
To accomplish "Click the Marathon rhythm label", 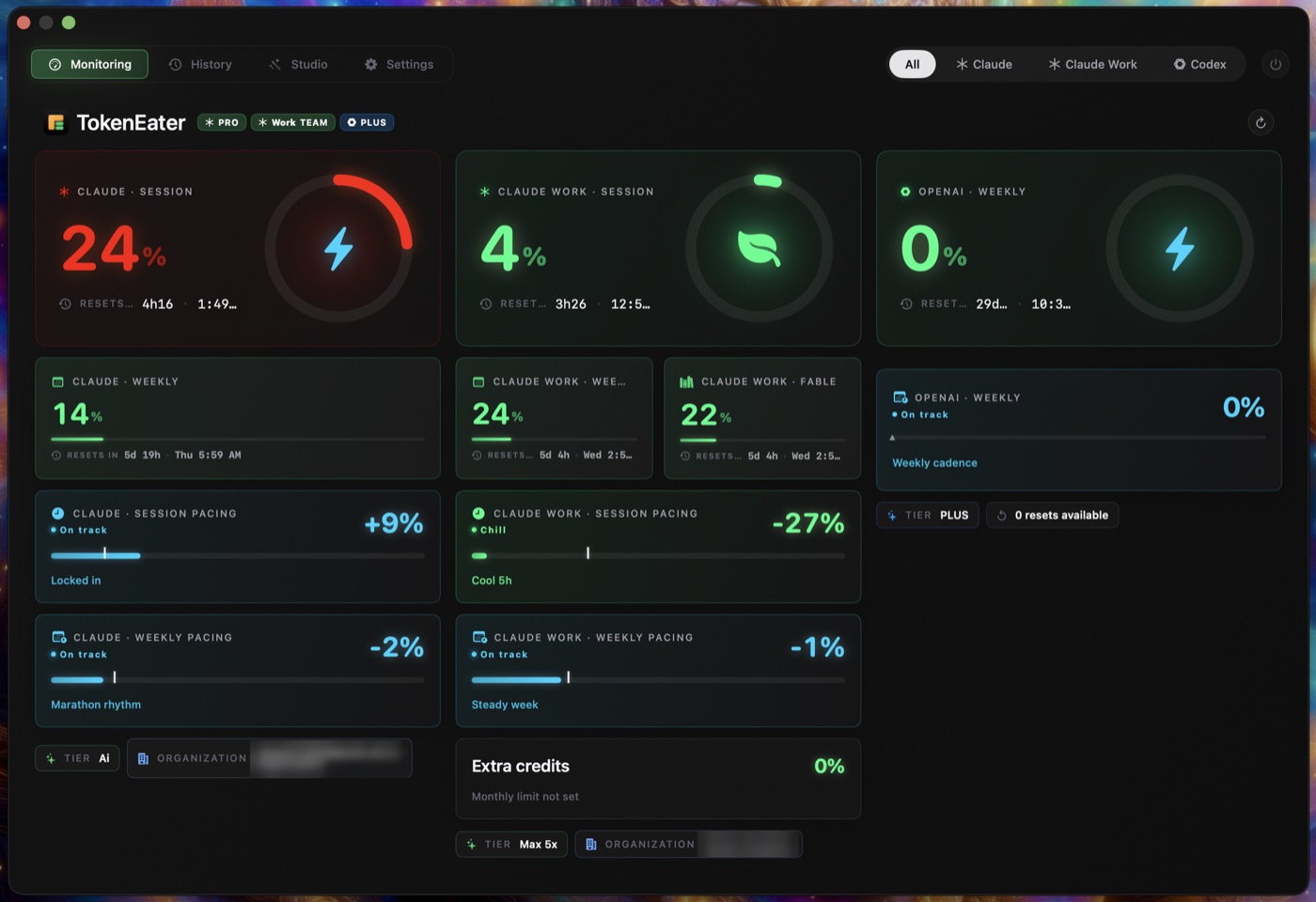I will 96,705.
